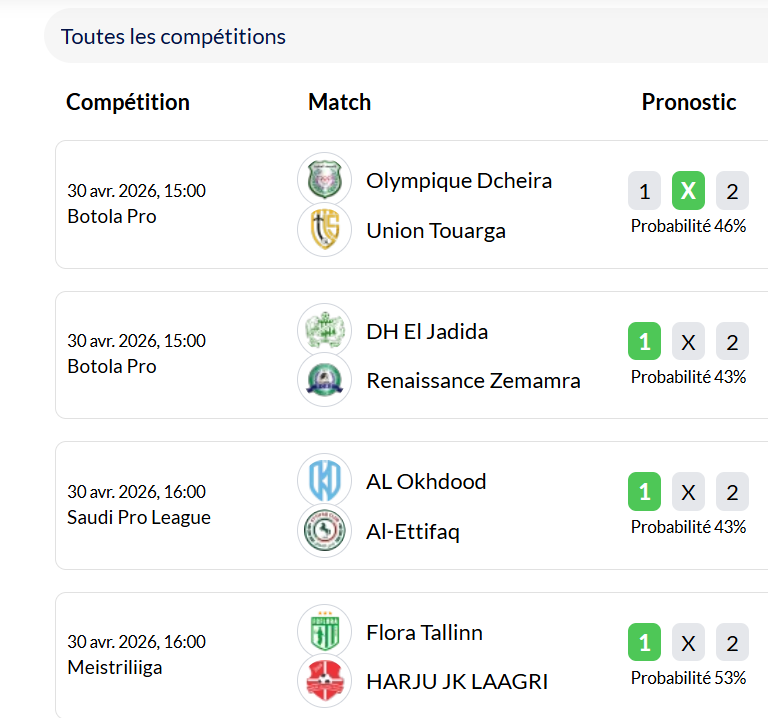
Task: Pick home win 1 for DH El Jadida
Action: click(x=644, y=342)
